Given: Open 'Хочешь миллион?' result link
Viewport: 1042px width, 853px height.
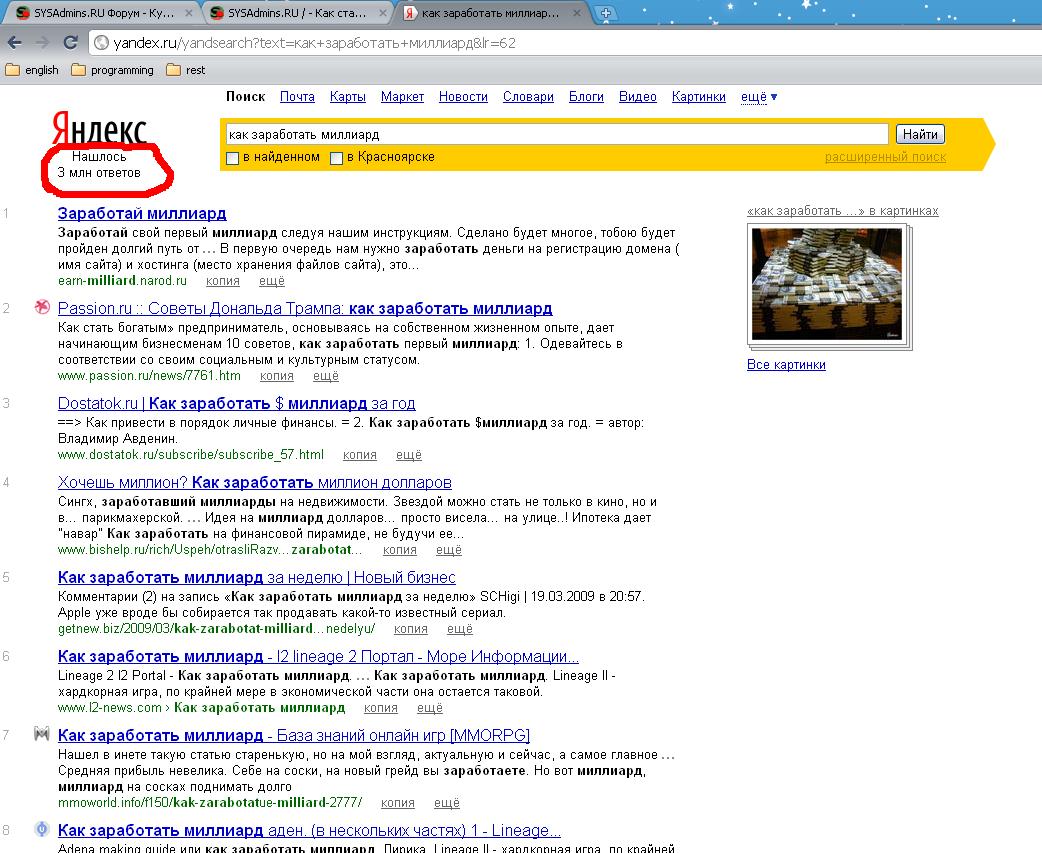Looking at the screenshot, I should (255, 482).
